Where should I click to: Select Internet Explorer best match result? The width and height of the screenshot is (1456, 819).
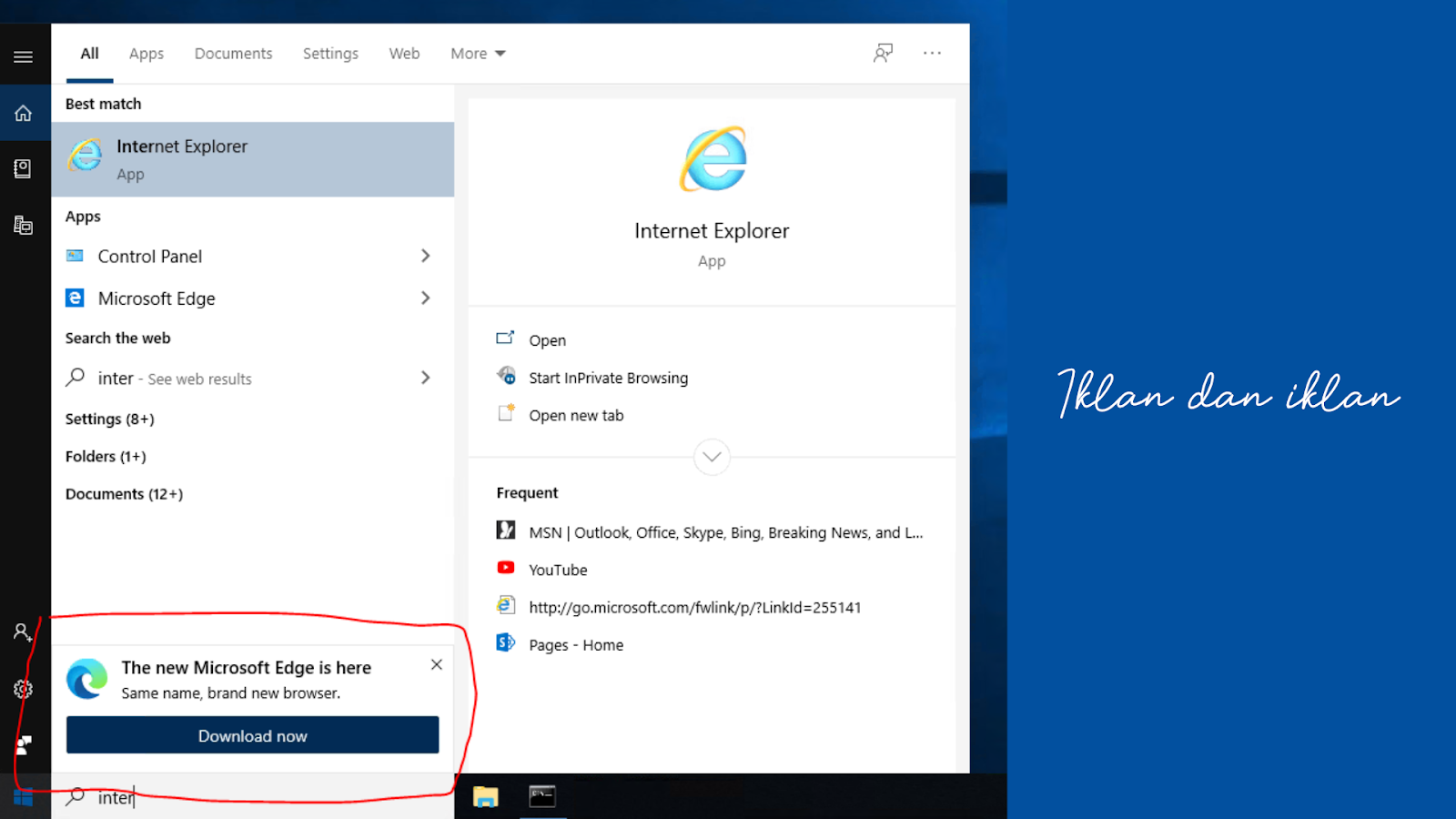coord(253,159)
